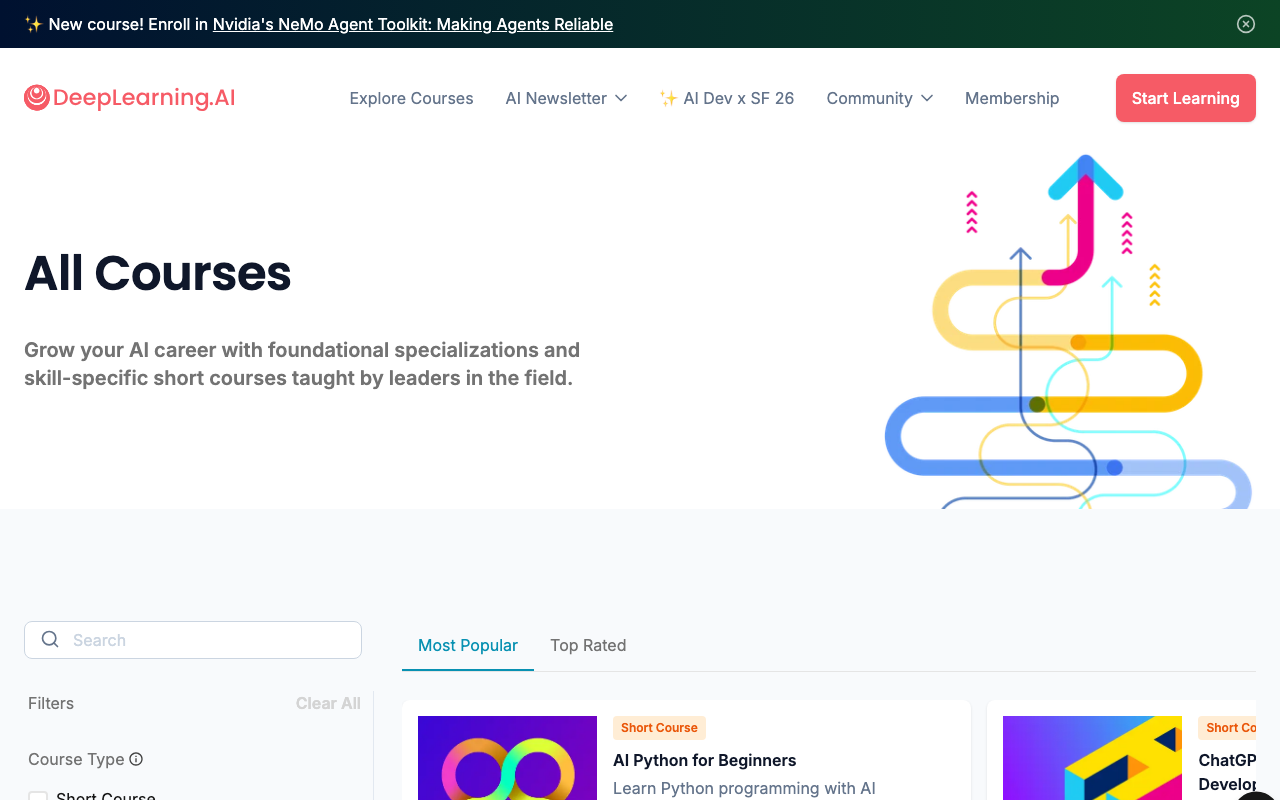Open the Explore Courses menu item
1280x800 pixels.
click(411, 98)
